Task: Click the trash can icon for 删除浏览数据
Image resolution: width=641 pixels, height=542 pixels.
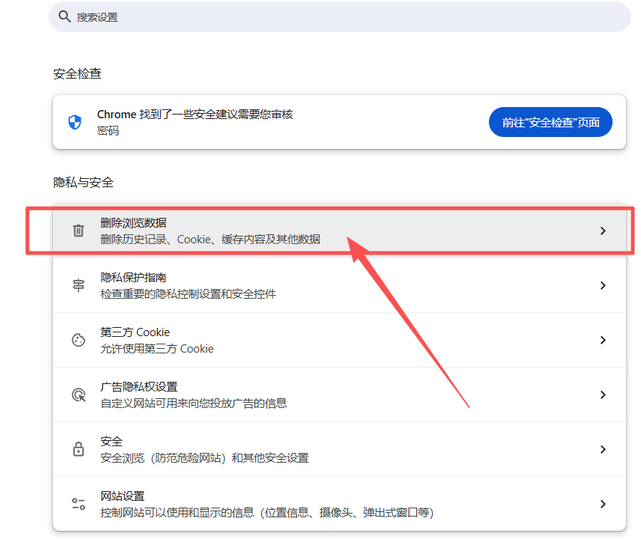Action: point(78,231)
